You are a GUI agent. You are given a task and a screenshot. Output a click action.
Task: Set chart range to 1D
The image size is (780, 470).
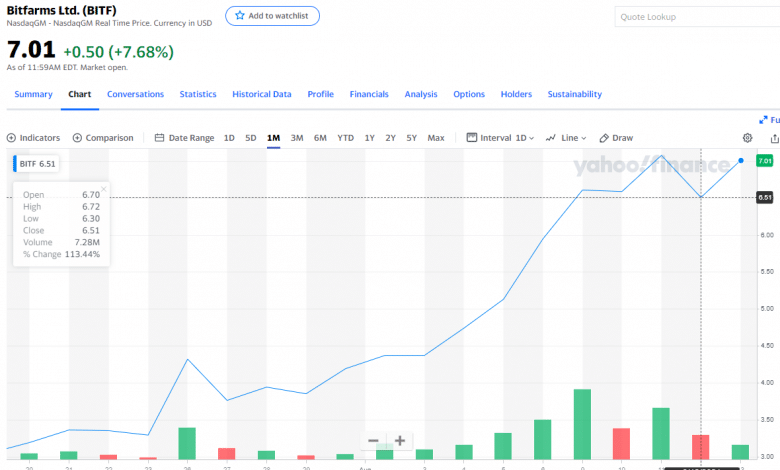(x=229, y=138)
